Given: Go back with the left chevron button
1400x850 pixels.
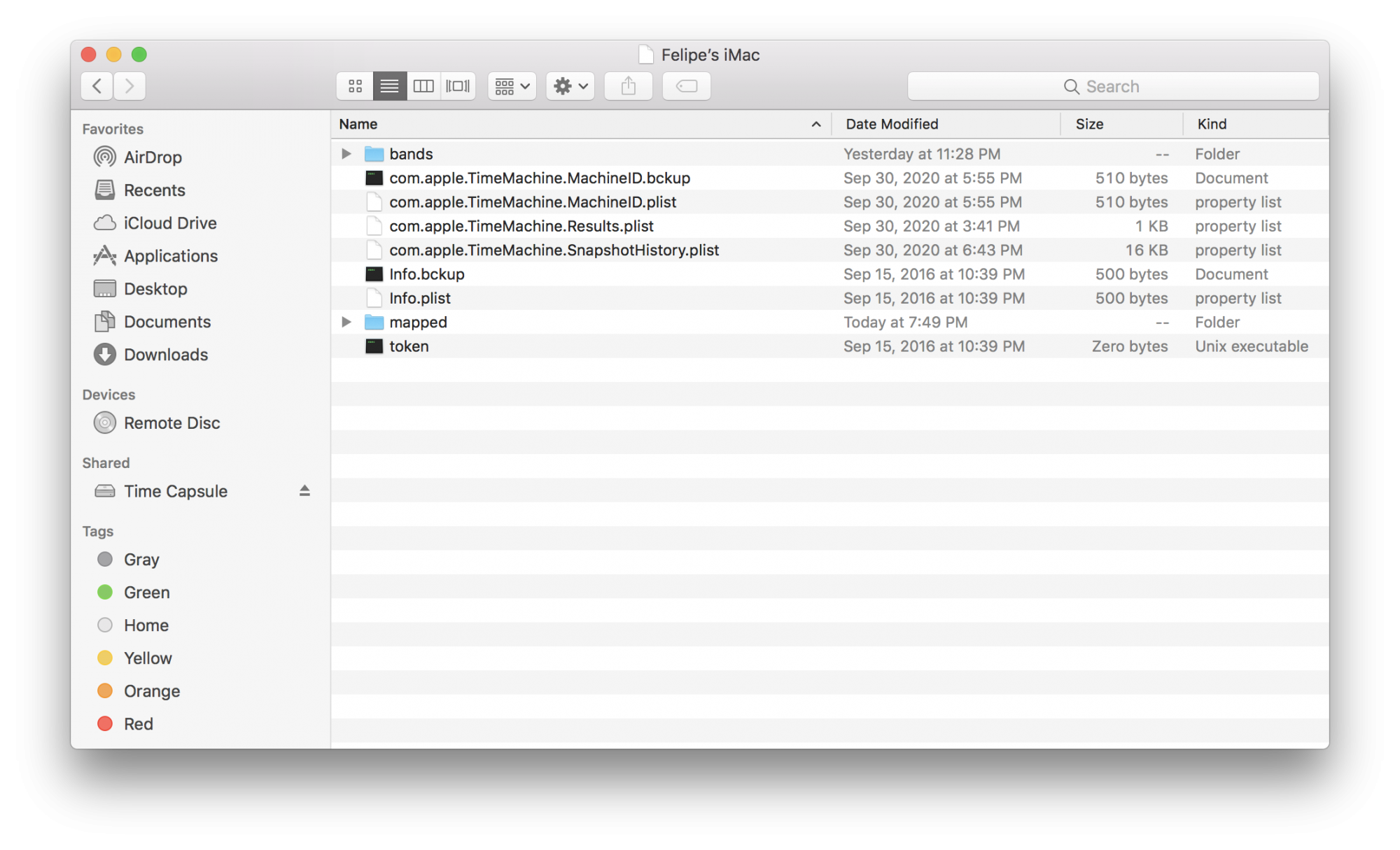Looking at the screenshot, I should [x=97, y=86].
